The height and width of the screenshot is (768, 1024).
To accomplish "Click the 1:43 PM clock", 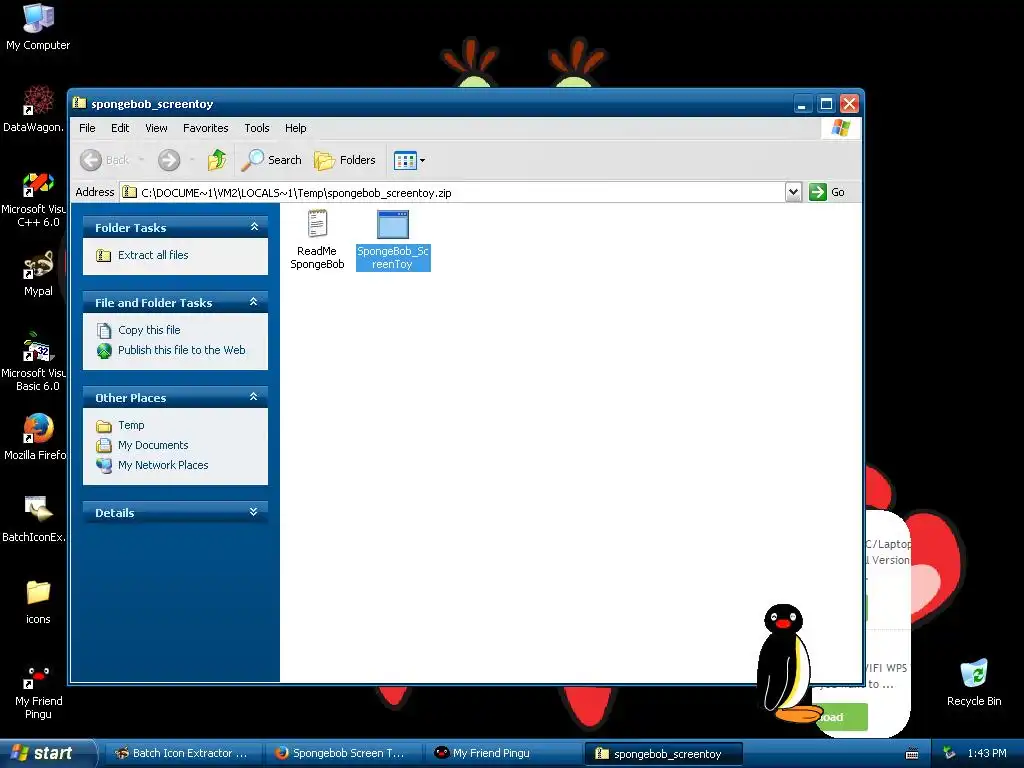I will (x=987, y=754).
